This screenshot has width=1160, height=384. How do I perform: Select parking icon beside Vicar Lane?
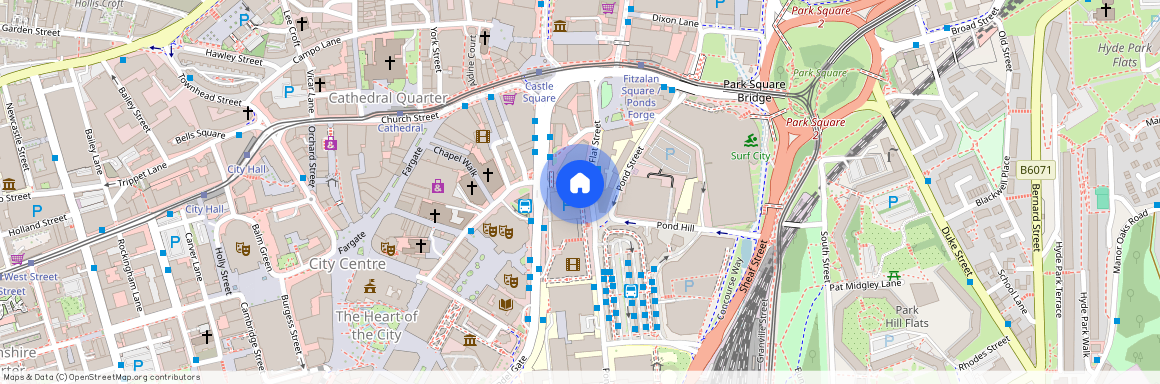(289, 92)
